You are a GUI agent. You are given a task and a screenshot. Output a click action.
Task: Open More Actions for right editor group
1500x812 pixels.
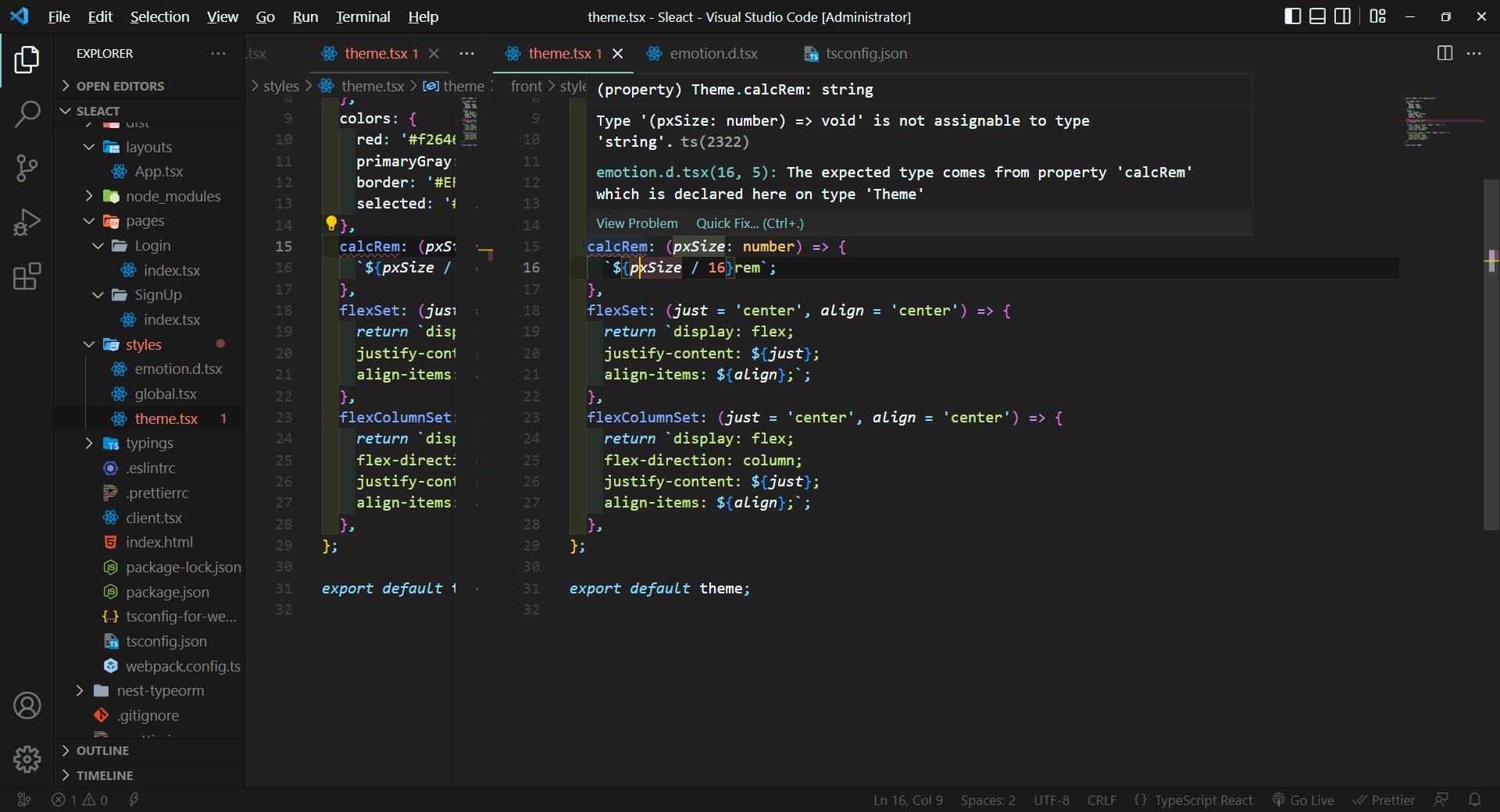click(1474, 53)
